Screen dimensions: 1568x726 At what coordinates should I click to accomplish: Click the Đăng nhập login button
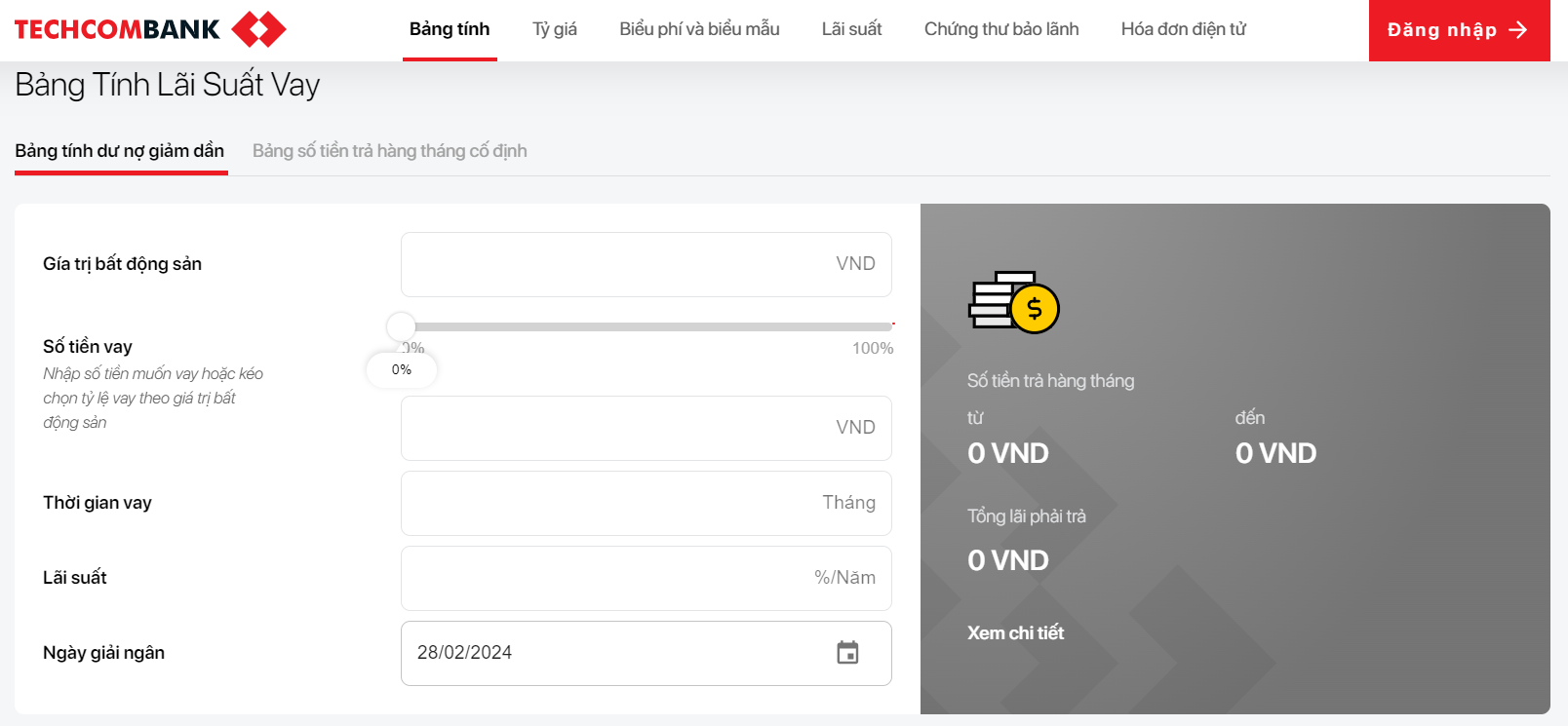click(1459, 30)
